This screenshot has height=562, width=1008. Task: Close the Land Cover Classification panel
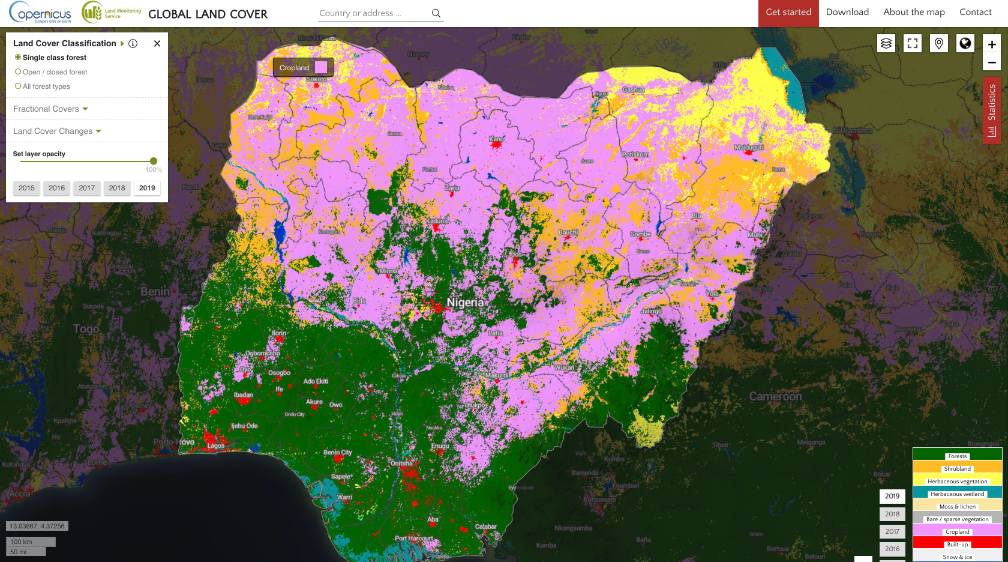pos(157,44)
